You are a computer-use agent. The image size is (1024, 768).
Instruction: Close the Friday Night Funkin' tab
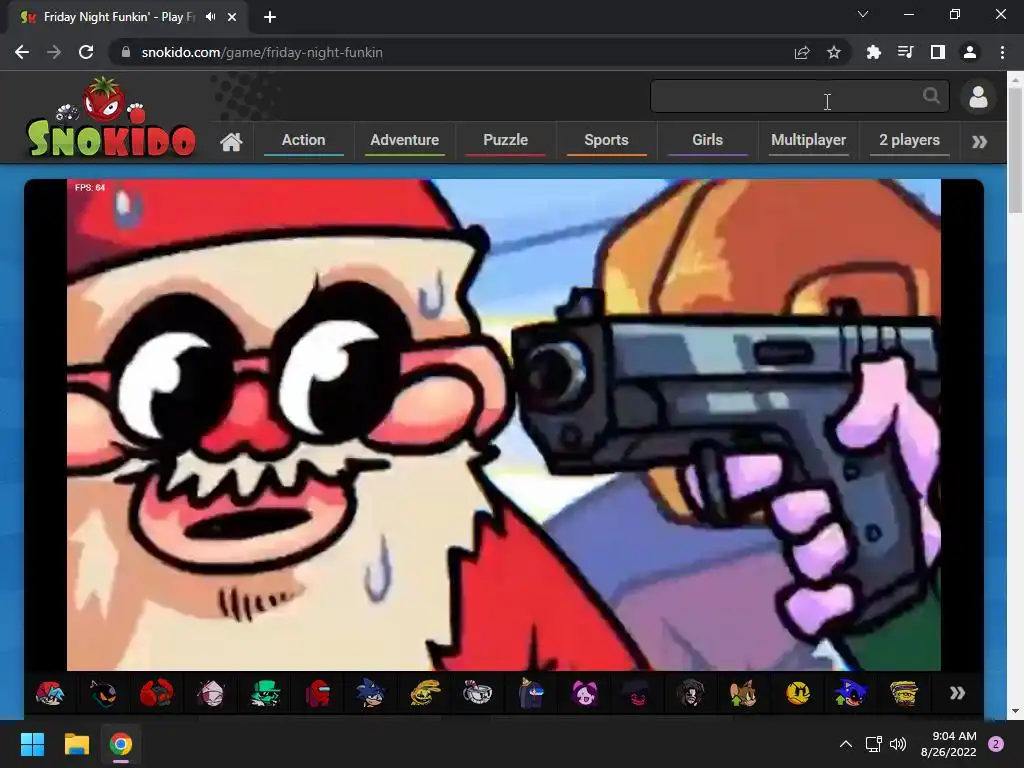coord(232,17)
